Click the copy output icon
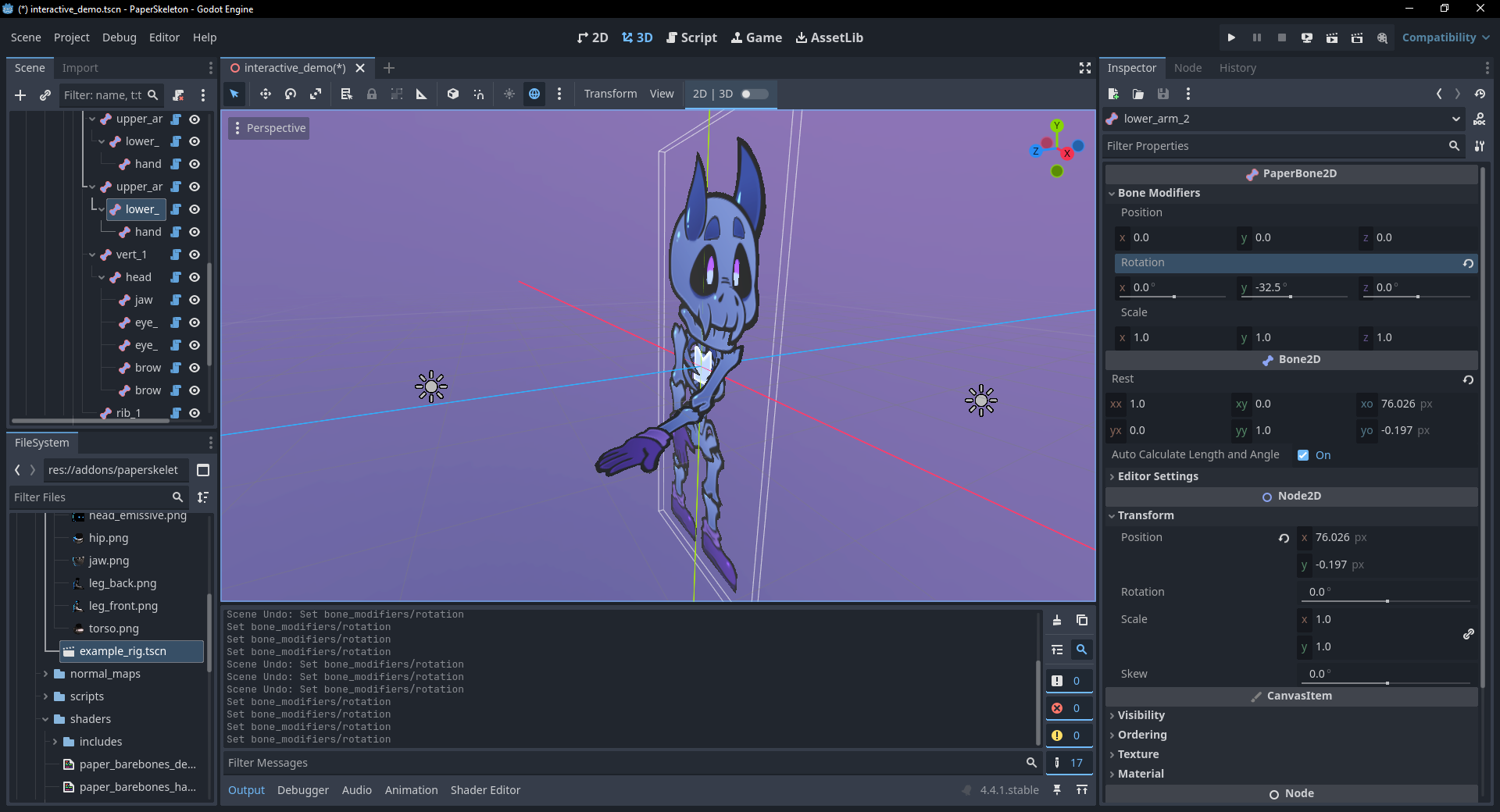Viewport: 1500px width, 812px height. pos(1082,620)
